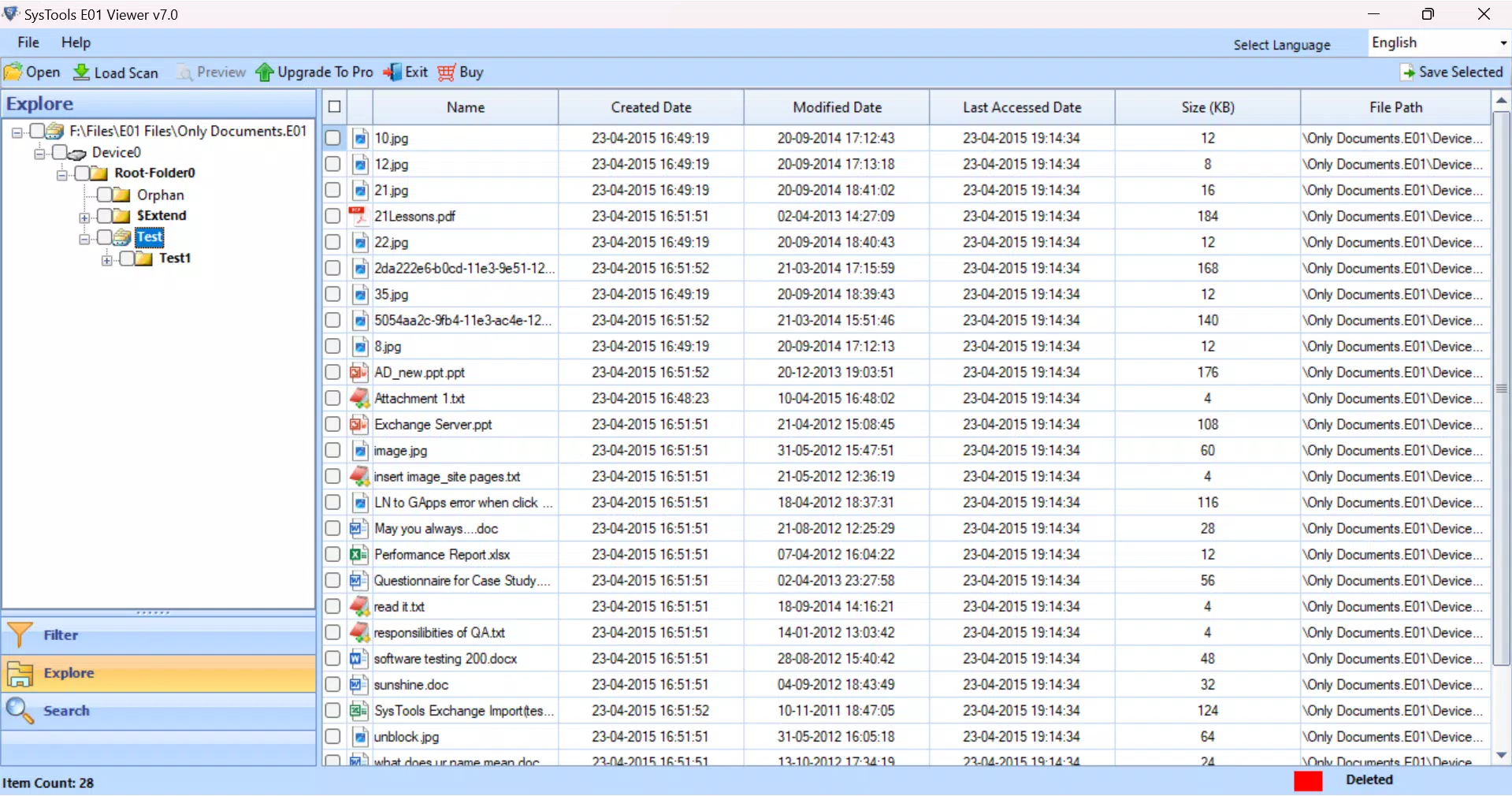Click the image icon of unblock.jpg
The height and width of the screenshot is (796, 1512).
point(359,736)
